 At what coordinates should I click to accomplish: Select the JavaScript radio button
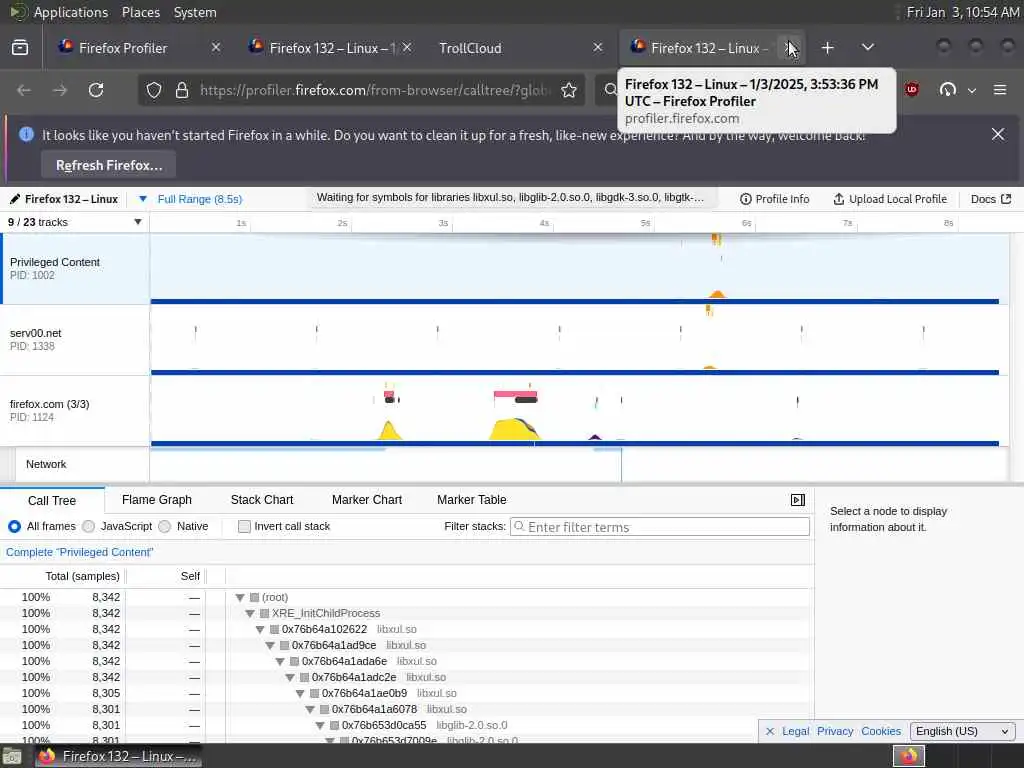coord(89,526)
